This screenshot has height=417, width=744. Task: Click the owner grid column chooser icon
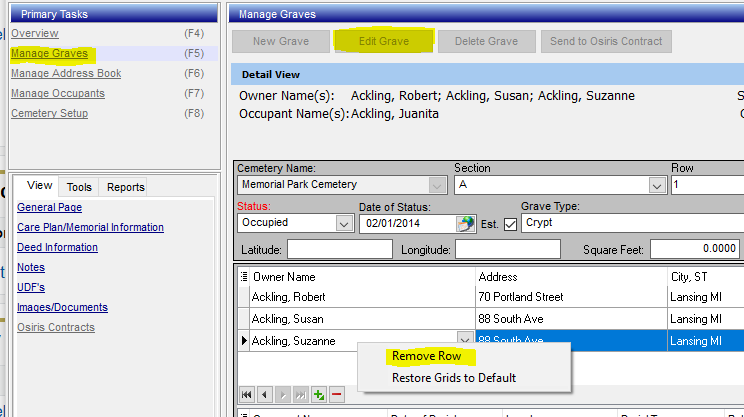click(x=244, y=277)
